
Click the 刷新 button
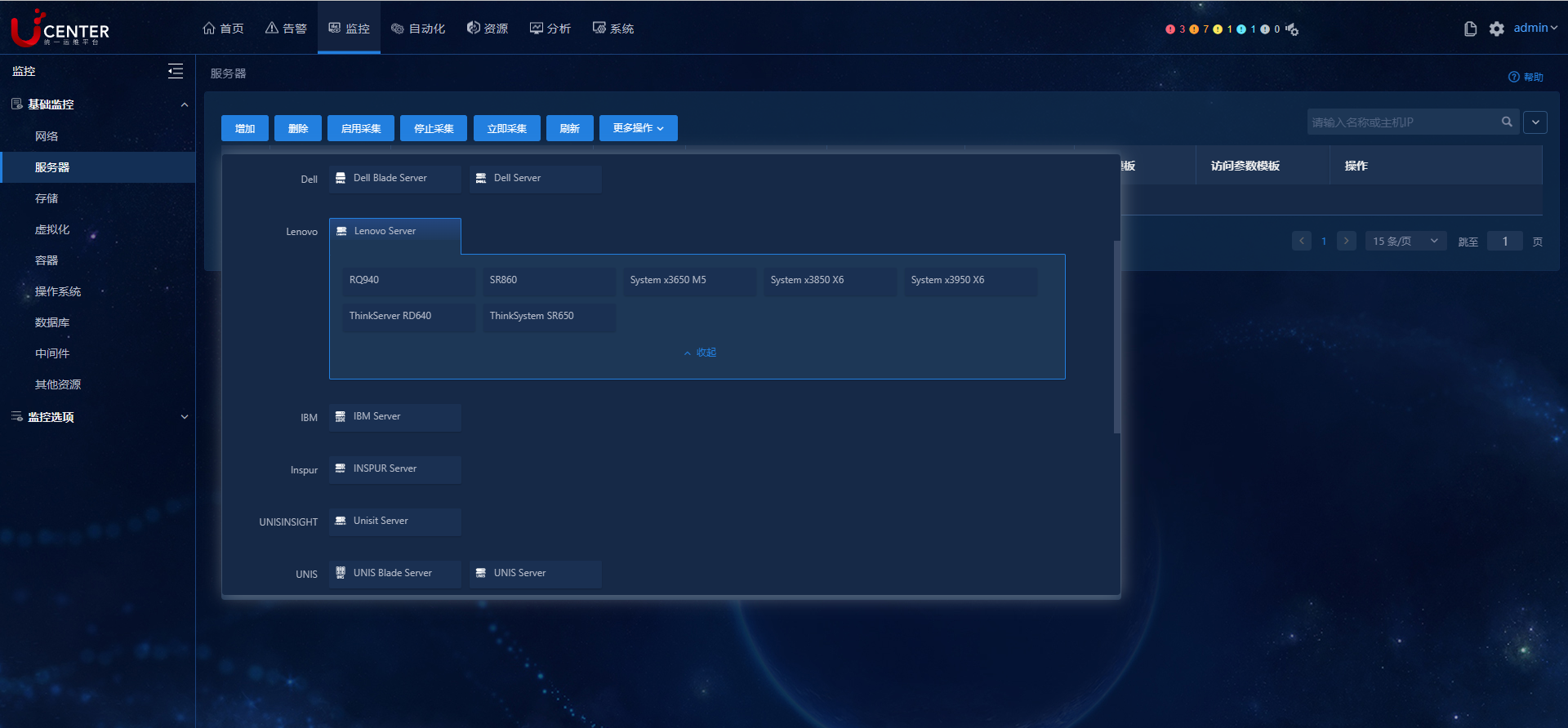tap(570, 128)
